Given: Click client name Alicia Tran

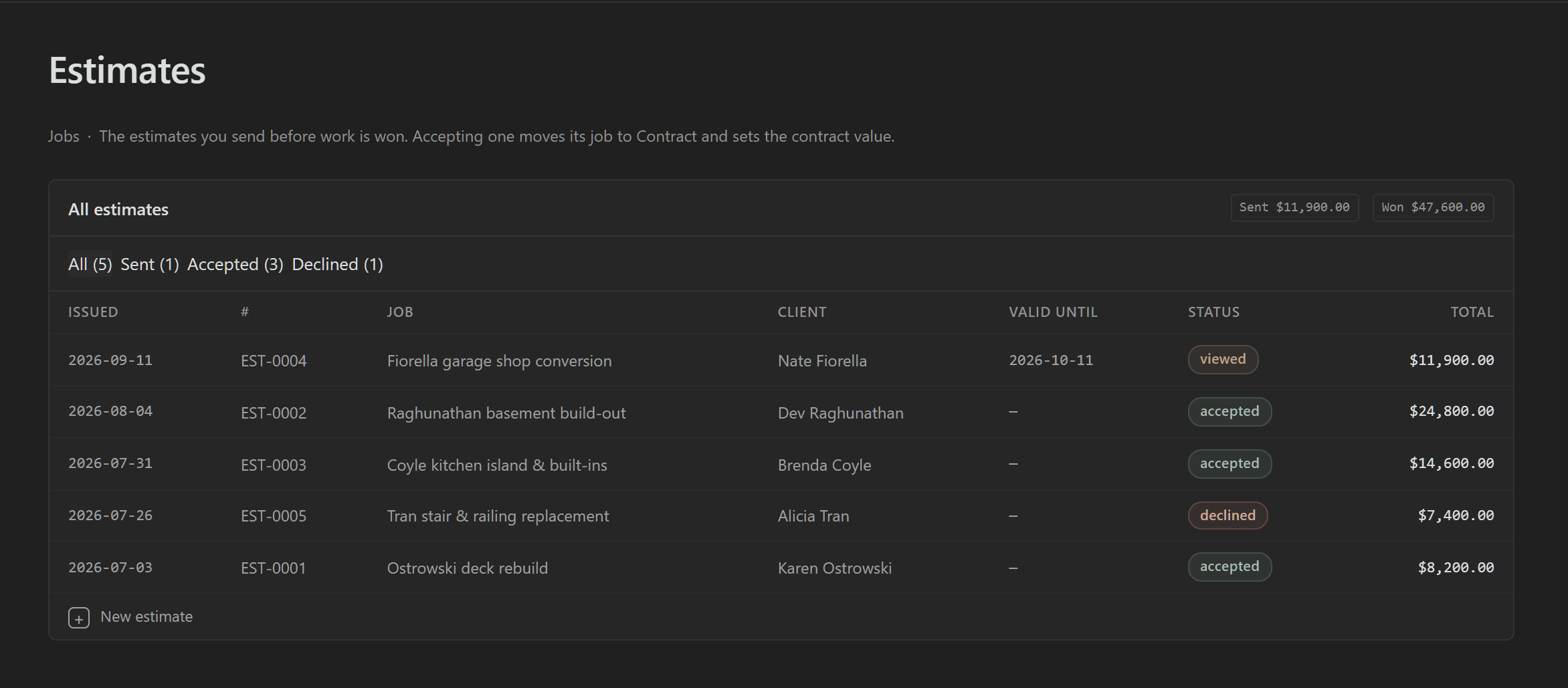Looking at the screenshot, I should 813,516.
